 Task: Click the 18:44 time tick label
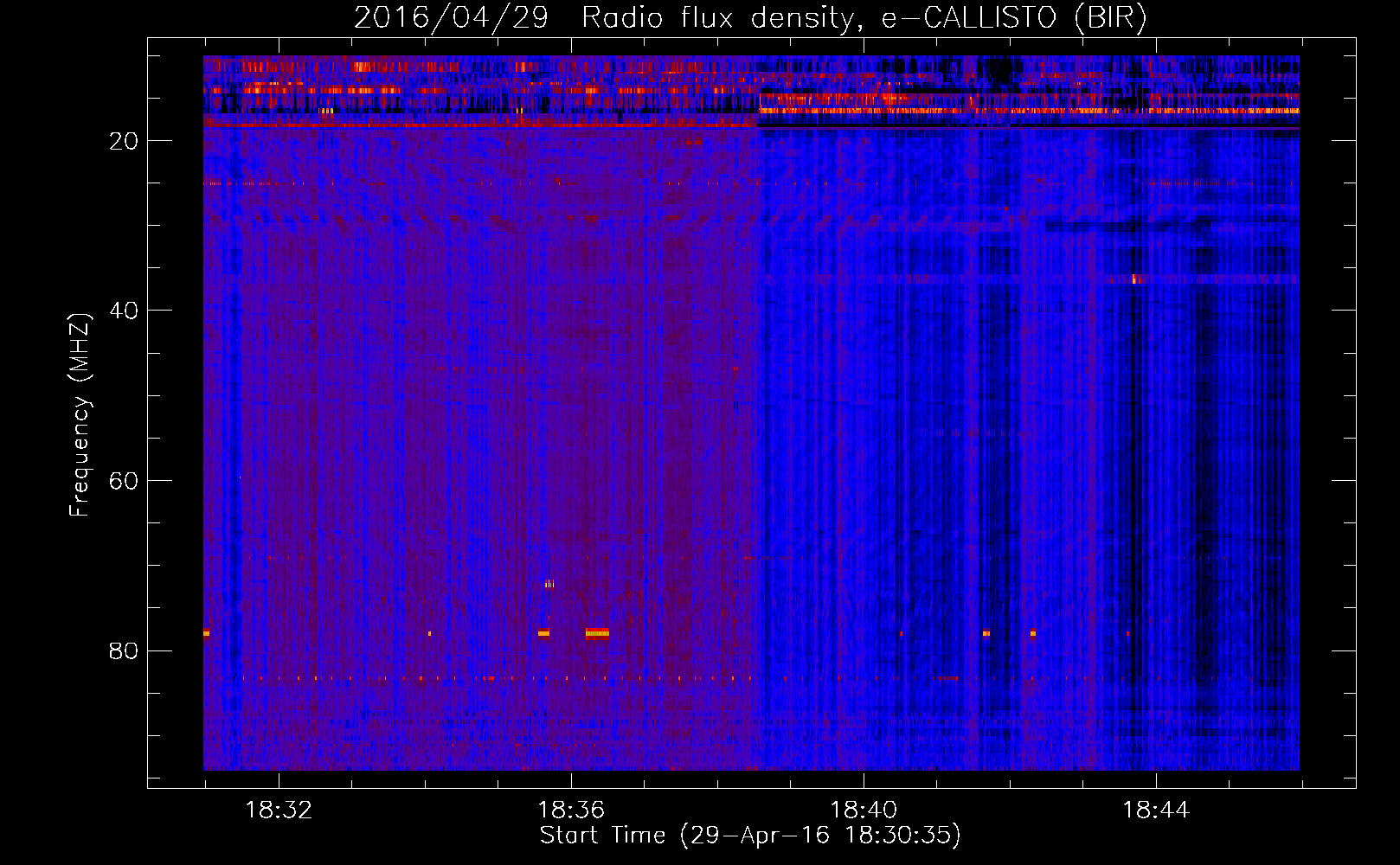click(x=1156, y=811)
